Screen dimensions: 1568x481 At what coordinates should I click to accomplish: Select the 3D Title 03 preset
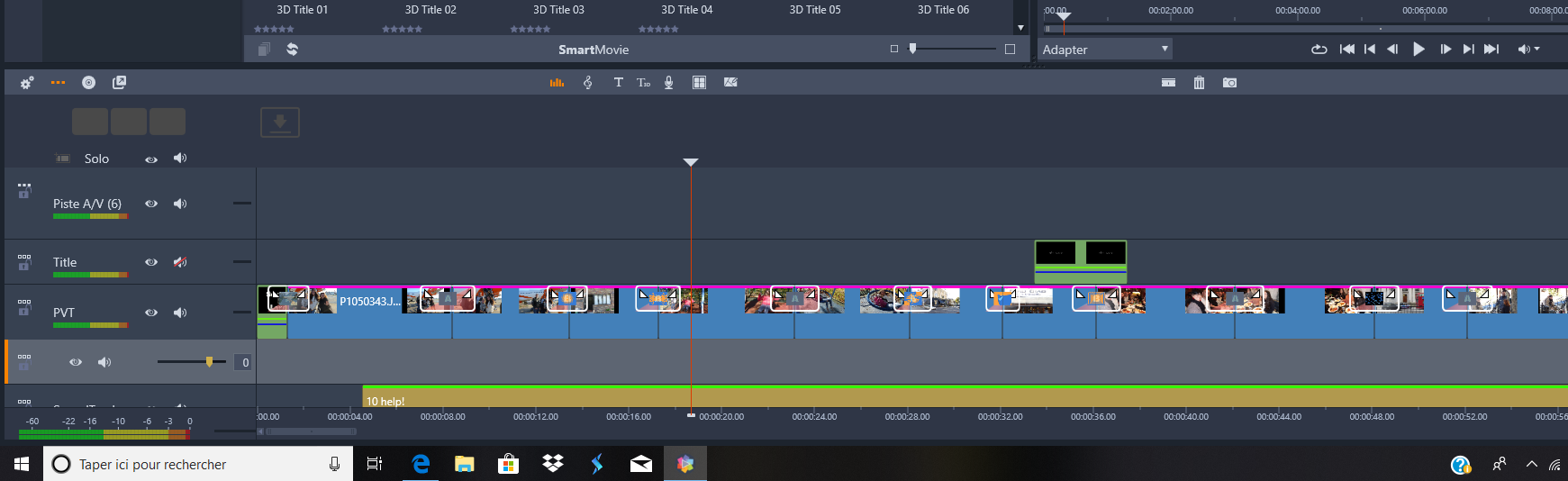pos(558,10)
